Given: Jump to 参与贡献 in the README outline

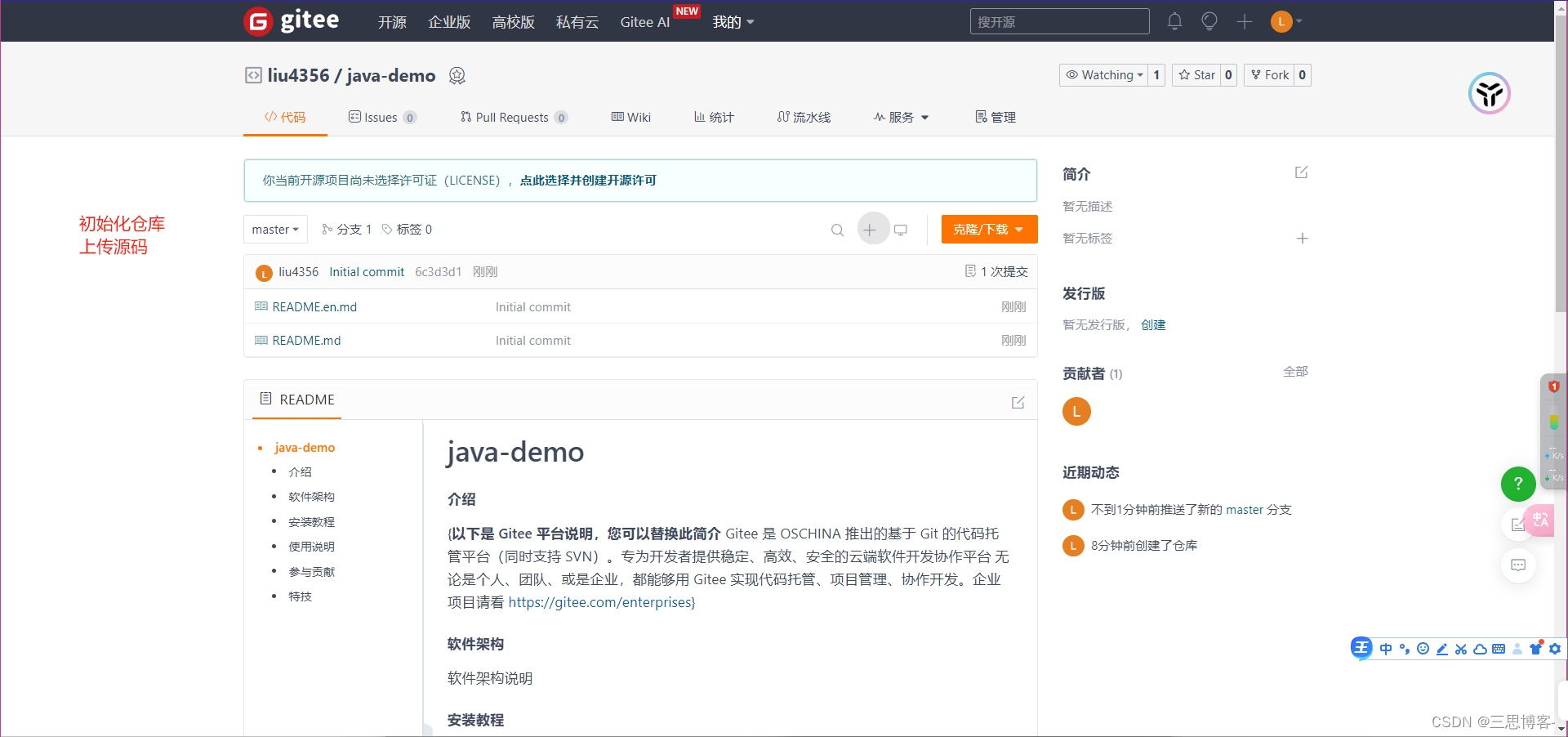Looking at the screenshot, I should (311, 572).
